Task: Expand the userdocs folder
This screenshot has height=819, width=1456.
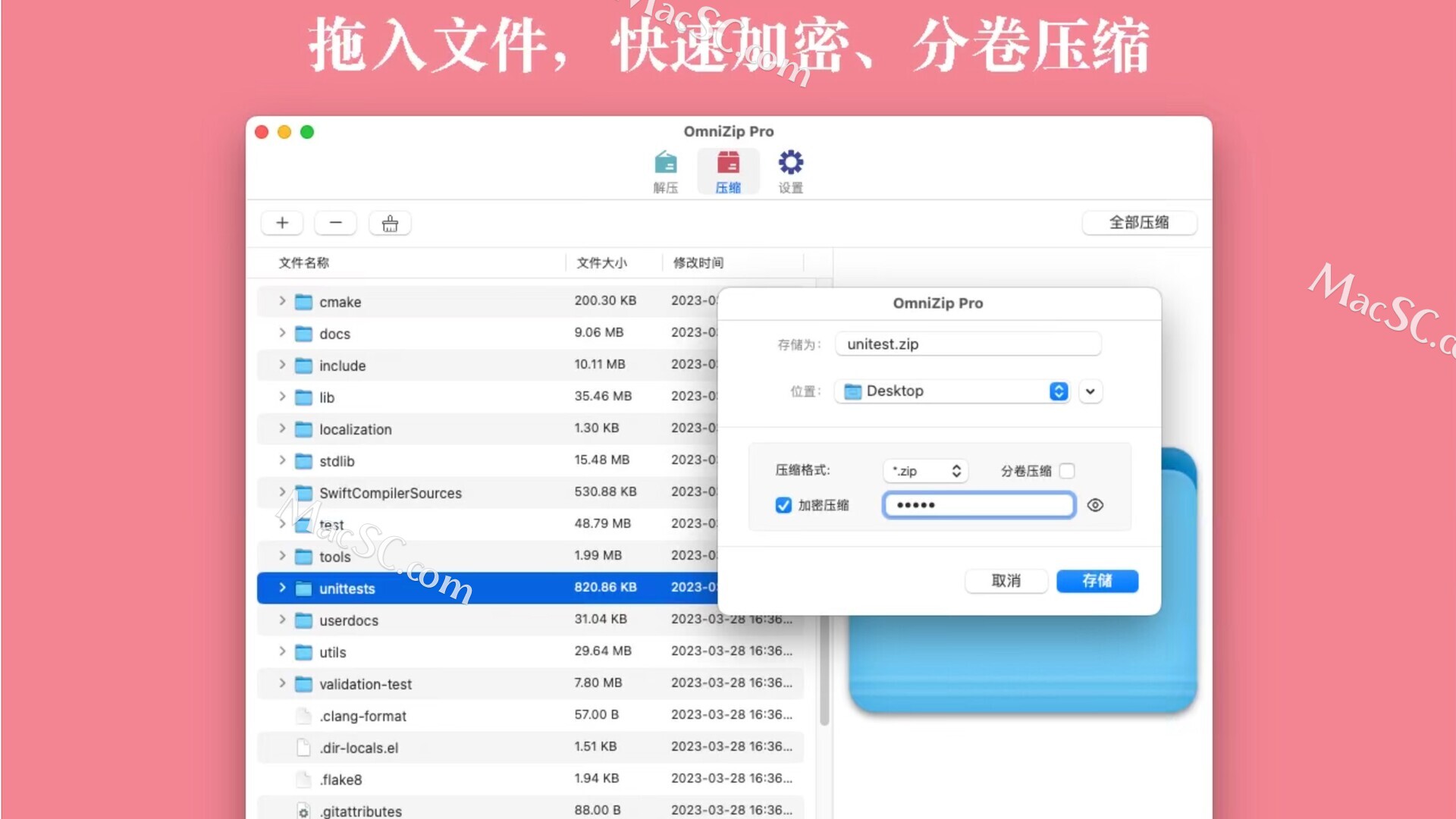Action: tap(282, 620)
